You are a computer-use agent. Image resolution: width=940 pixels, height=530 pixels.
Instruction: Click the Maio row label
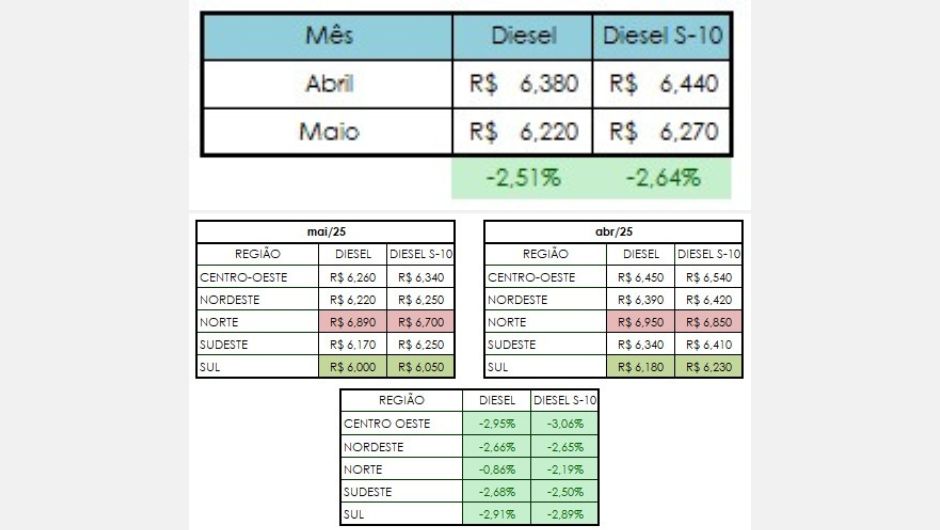[x=328, y=131]
